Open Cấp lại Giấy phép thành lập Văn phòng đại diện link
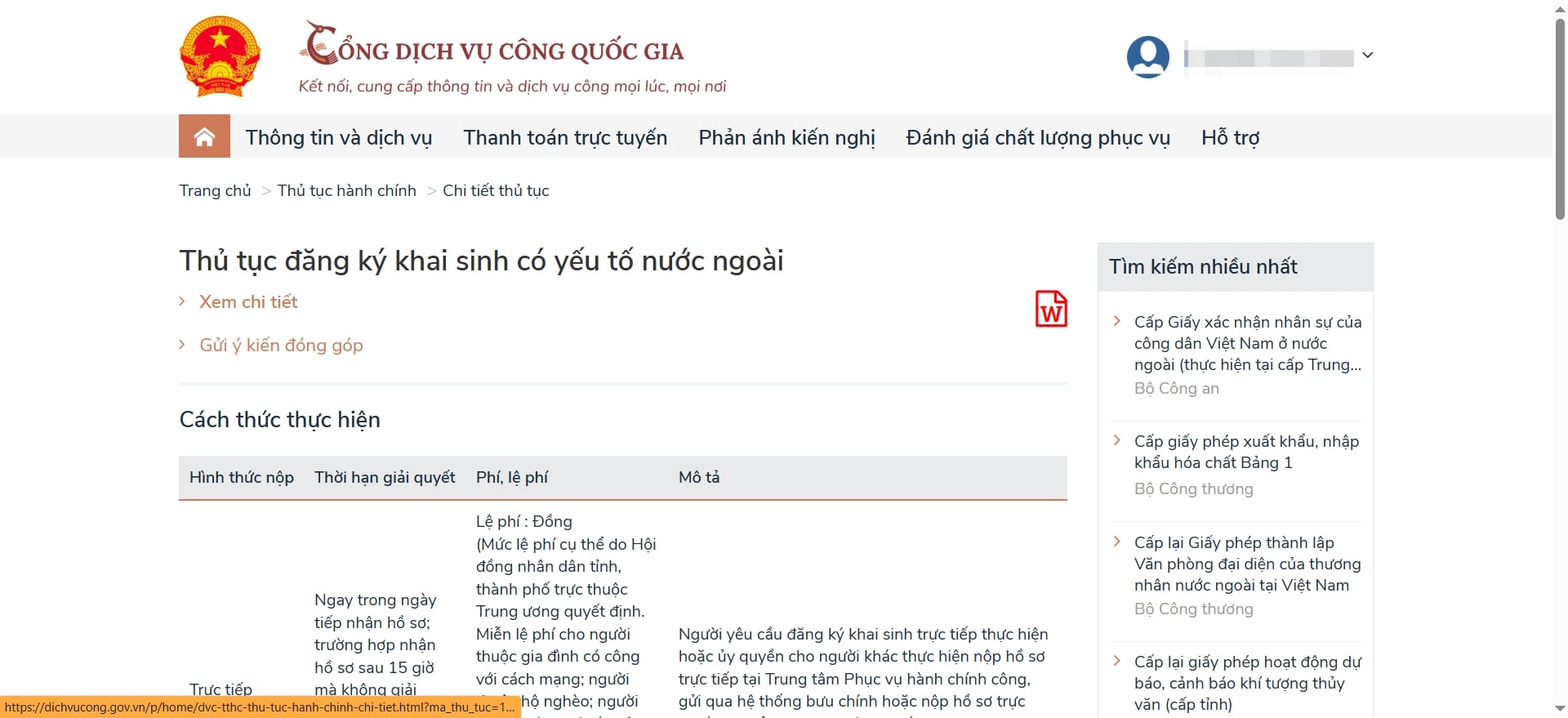The height and width of the screenshot is (718, 1568). pyautogui.click(x=1248, y=564)
